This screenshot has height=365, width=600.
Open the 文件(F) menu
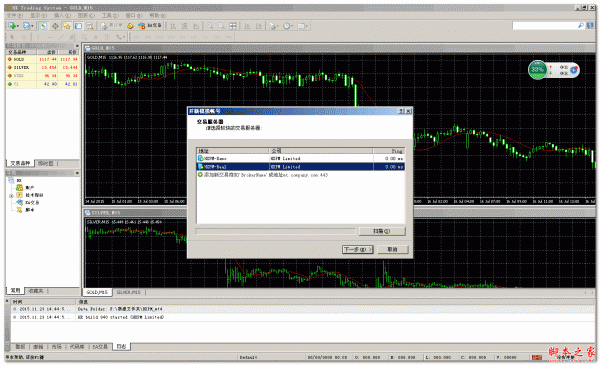15,15
